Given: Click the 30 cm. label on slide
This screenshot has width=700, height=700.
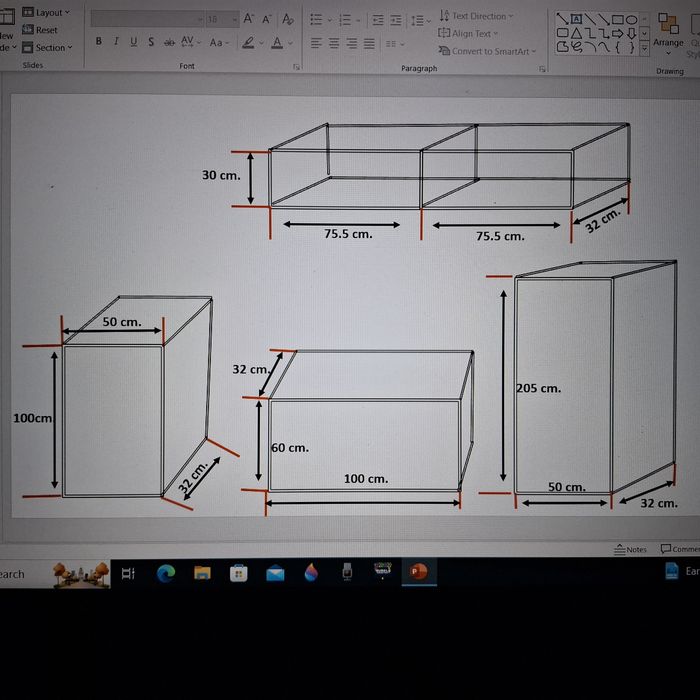Looking at the screenshot, I should coord(221,175).
